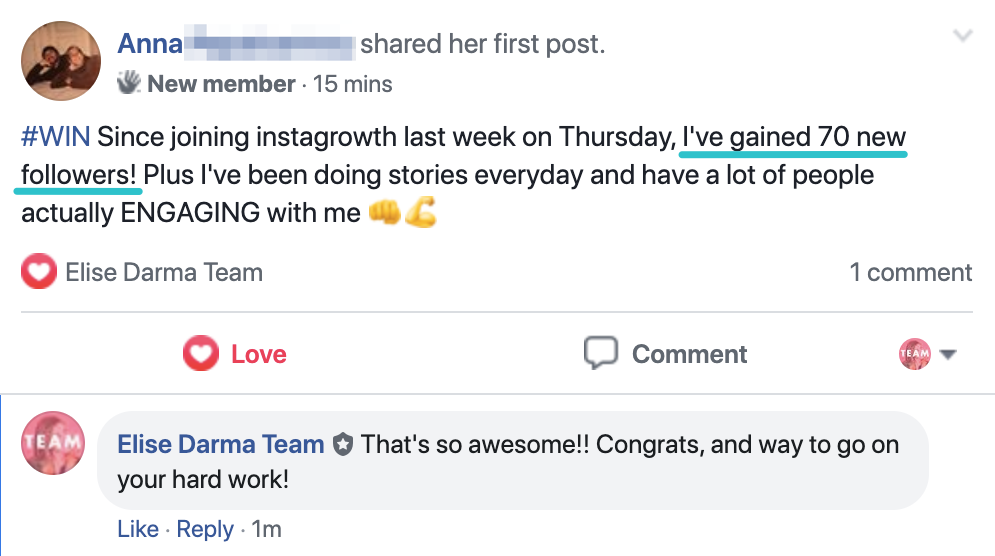Like the Elise Darma Team comment
Image resolution: width=995 pixels, height=556 pixels.
(x=137, y=529)
